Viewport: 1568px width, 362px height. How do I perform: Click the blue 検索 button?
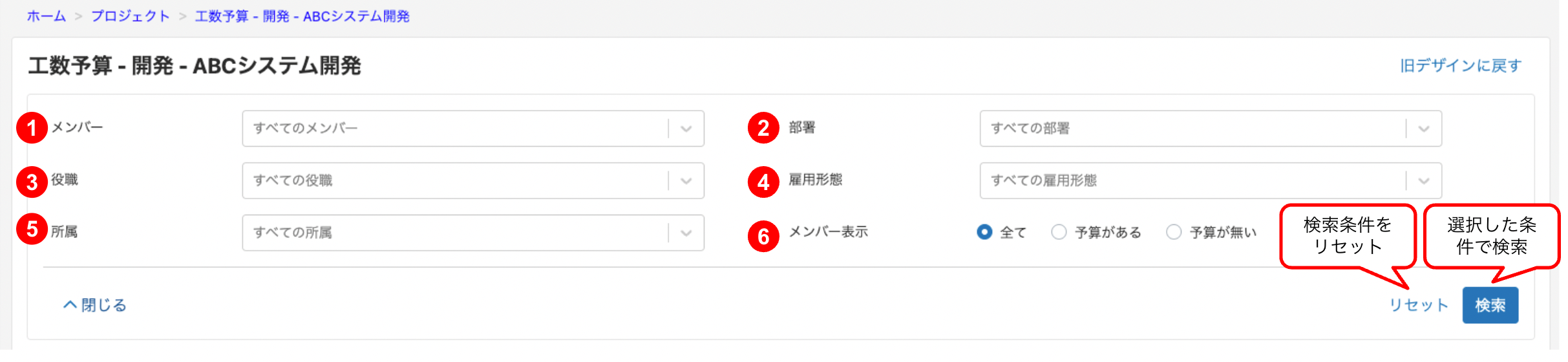tap(1490, 305)
